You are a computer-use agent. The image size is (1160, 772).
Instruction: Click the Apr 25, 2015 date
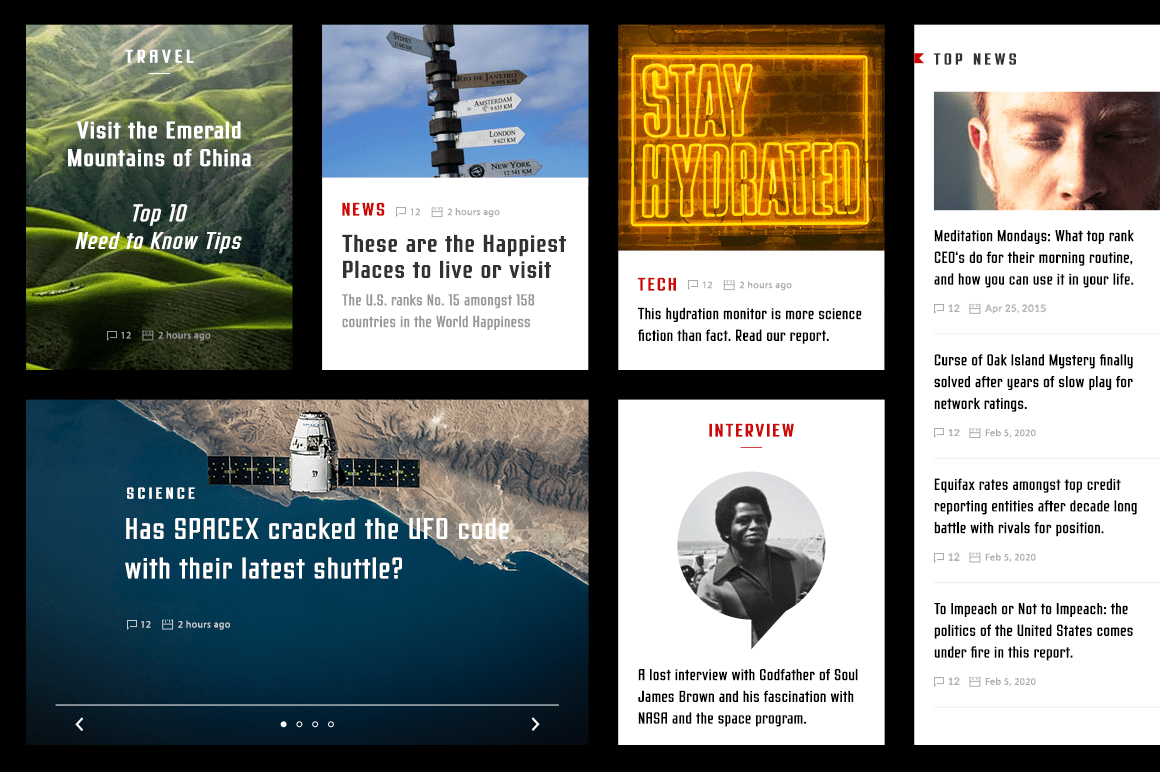pos(1015,308)
